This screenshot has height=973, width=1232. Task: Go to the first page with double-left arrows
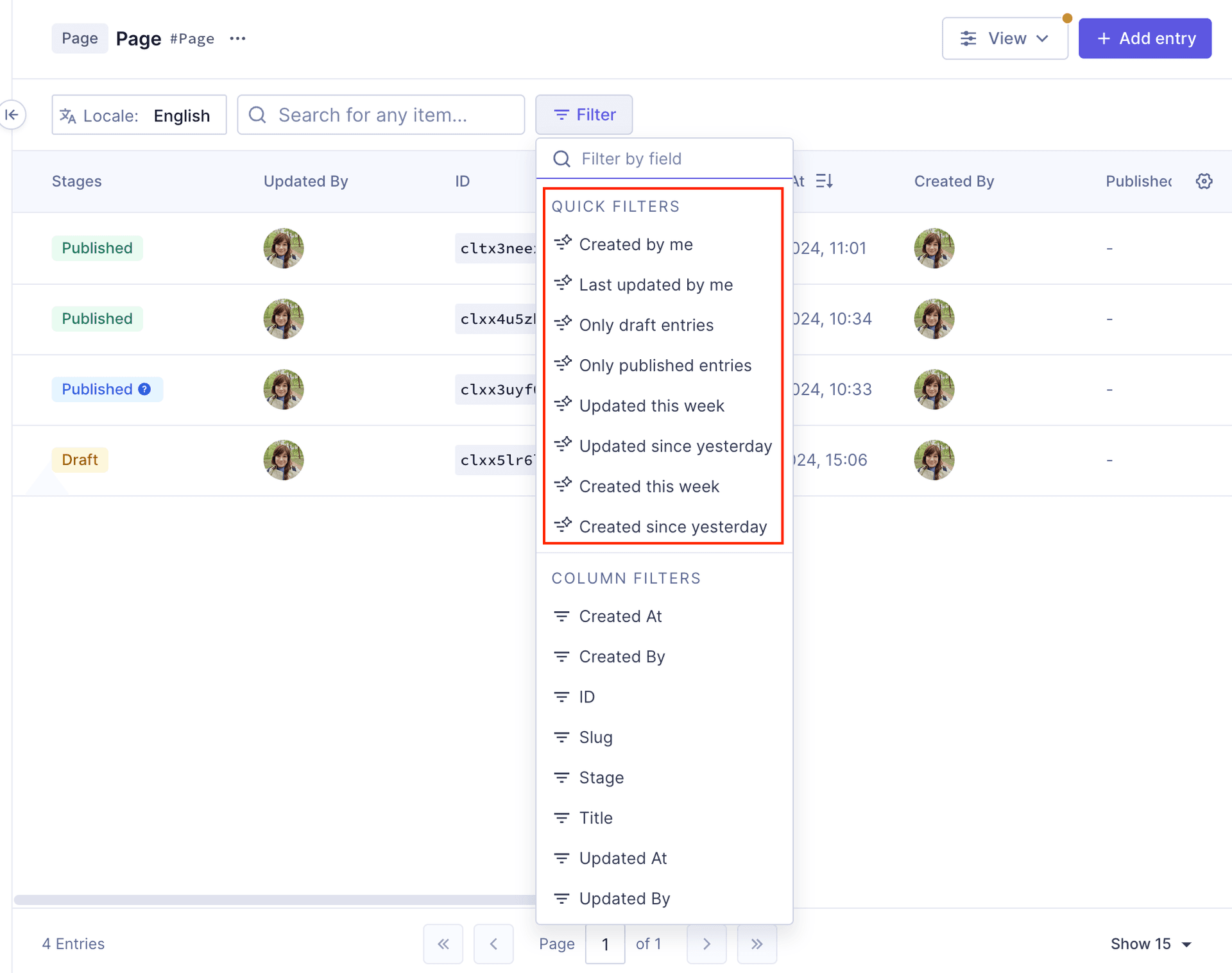[x=443, y=943]
